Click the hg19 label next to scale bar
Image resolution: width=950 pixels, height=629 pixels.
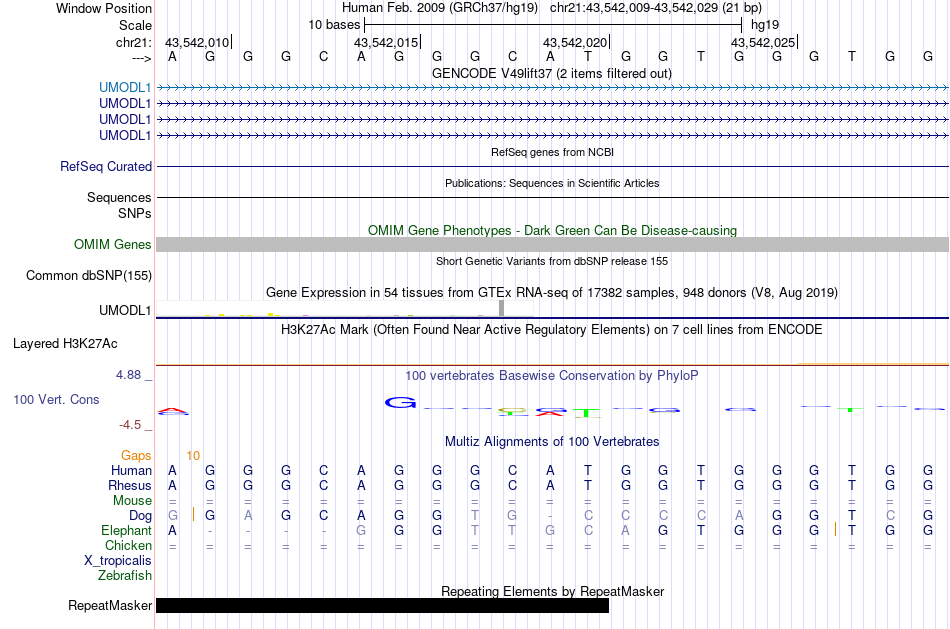point(765,25)
